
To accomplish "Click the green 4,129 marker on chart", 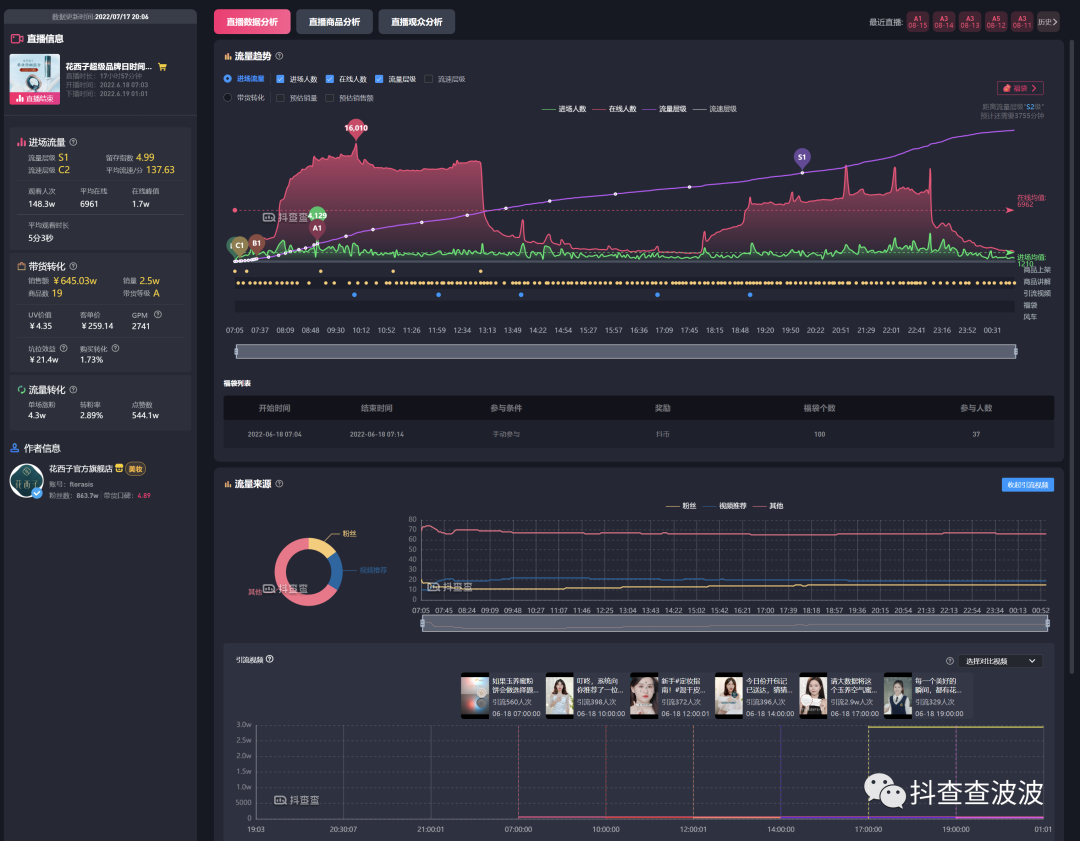I will pos(317,215).
